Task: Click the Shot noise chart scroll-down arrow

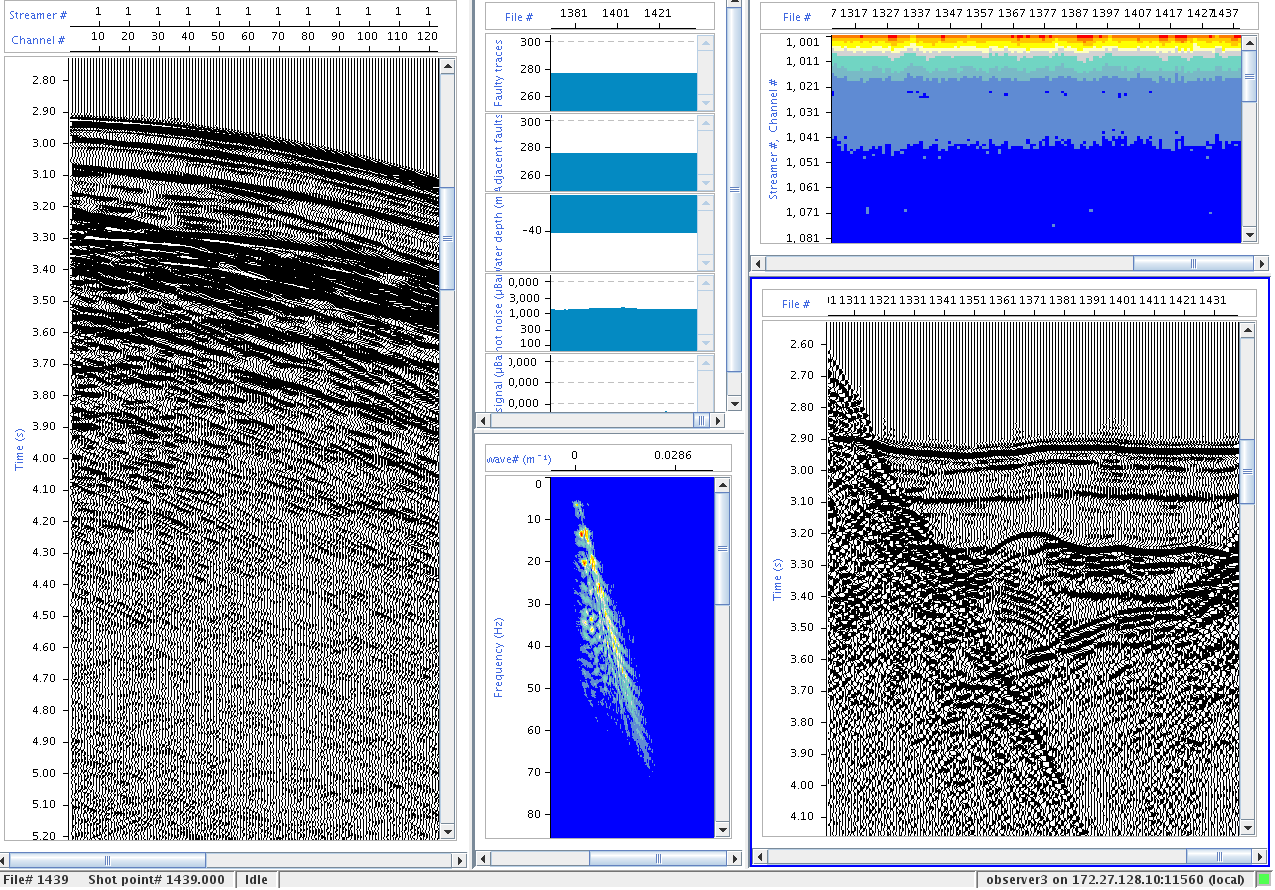Action: pos(707,343)
